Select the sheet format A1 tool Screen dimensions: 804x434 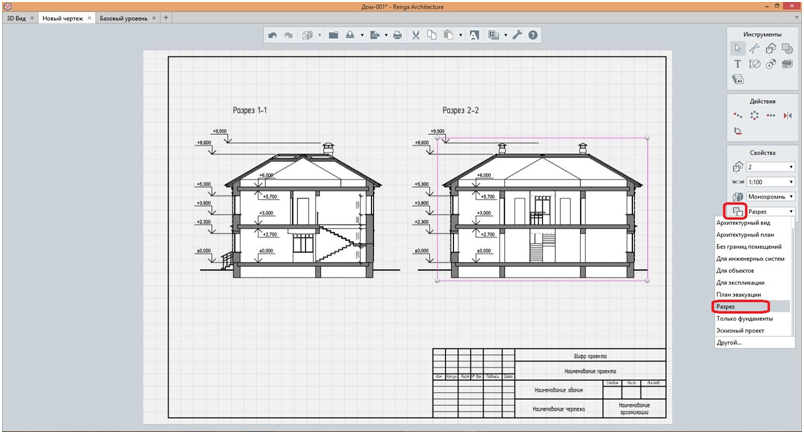click(x=737, y=80)
